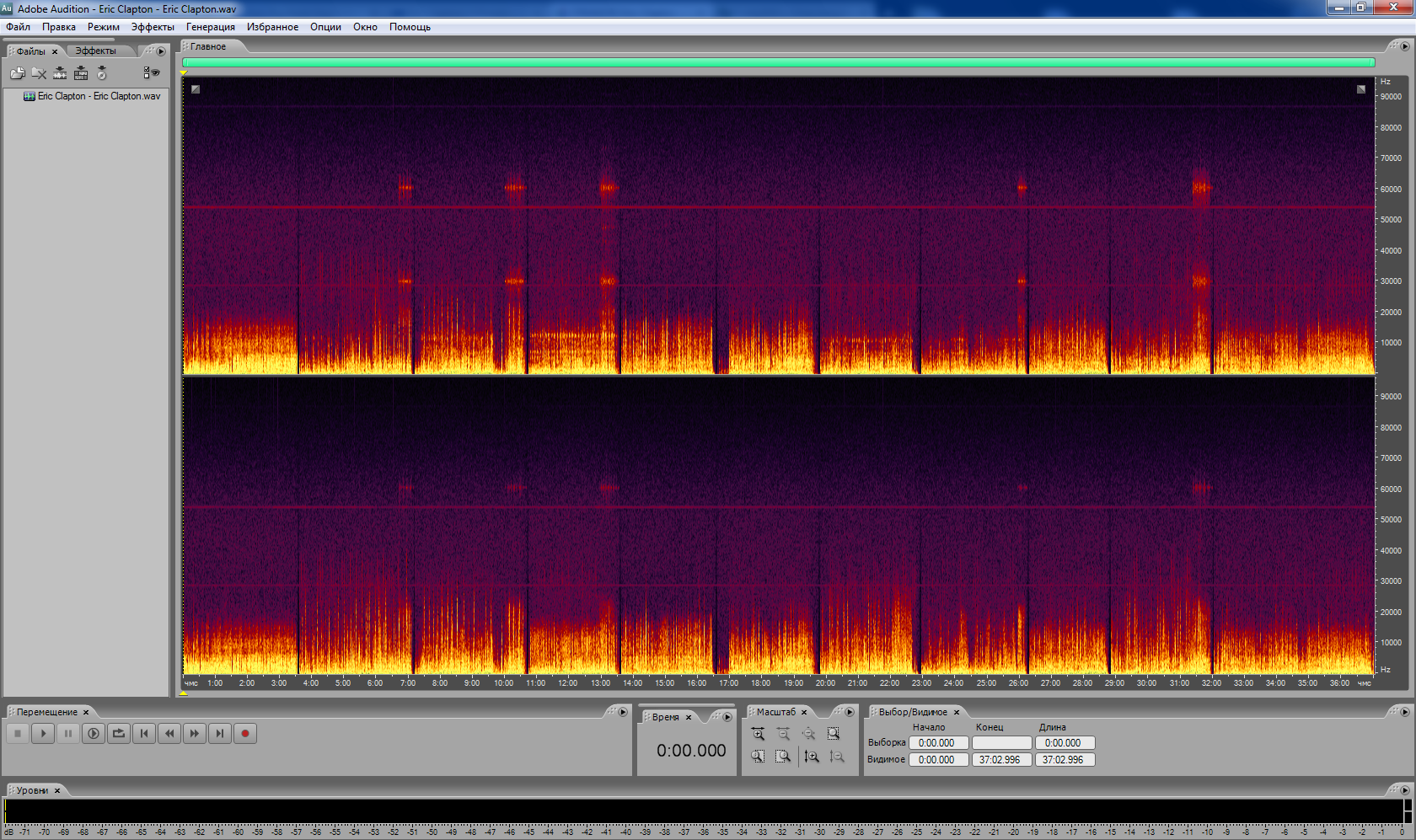The height and width of the screenshot is (840, 1416).
Task: Close the Время panel tab
Action: (x=689, y=717)
